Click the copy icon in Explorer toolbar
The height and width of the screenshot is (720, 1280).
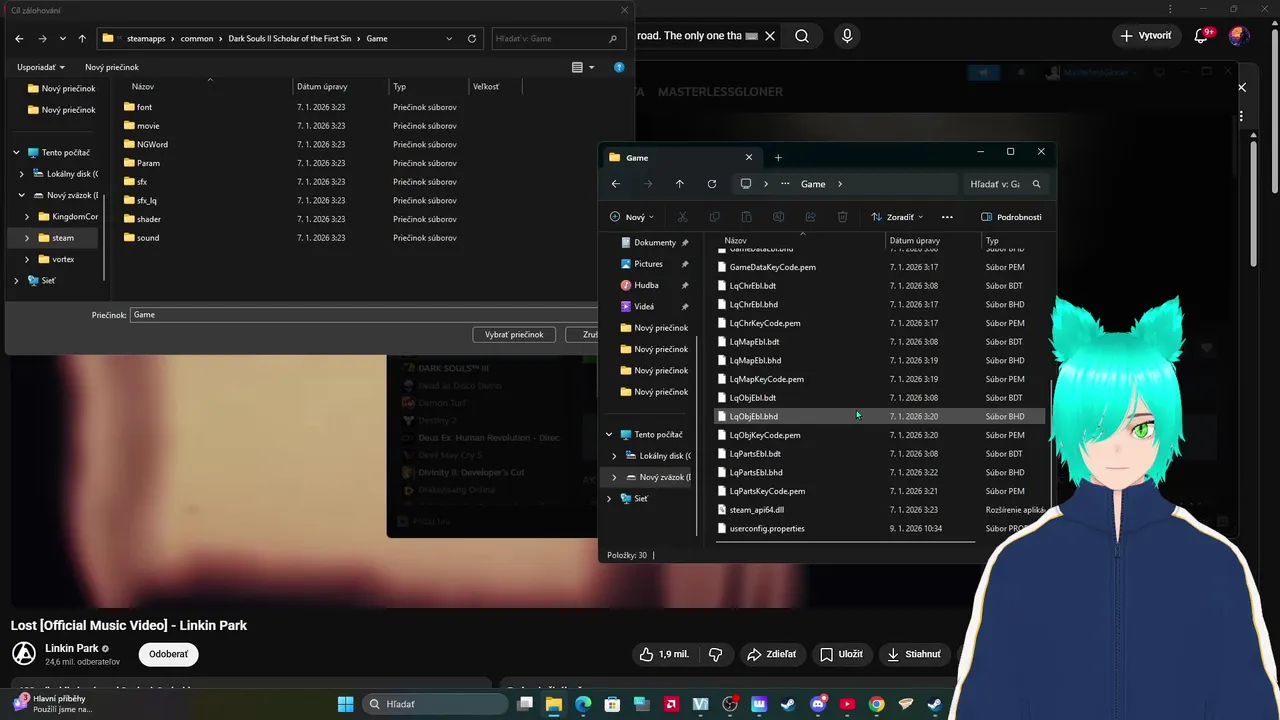tap(714, 217)
